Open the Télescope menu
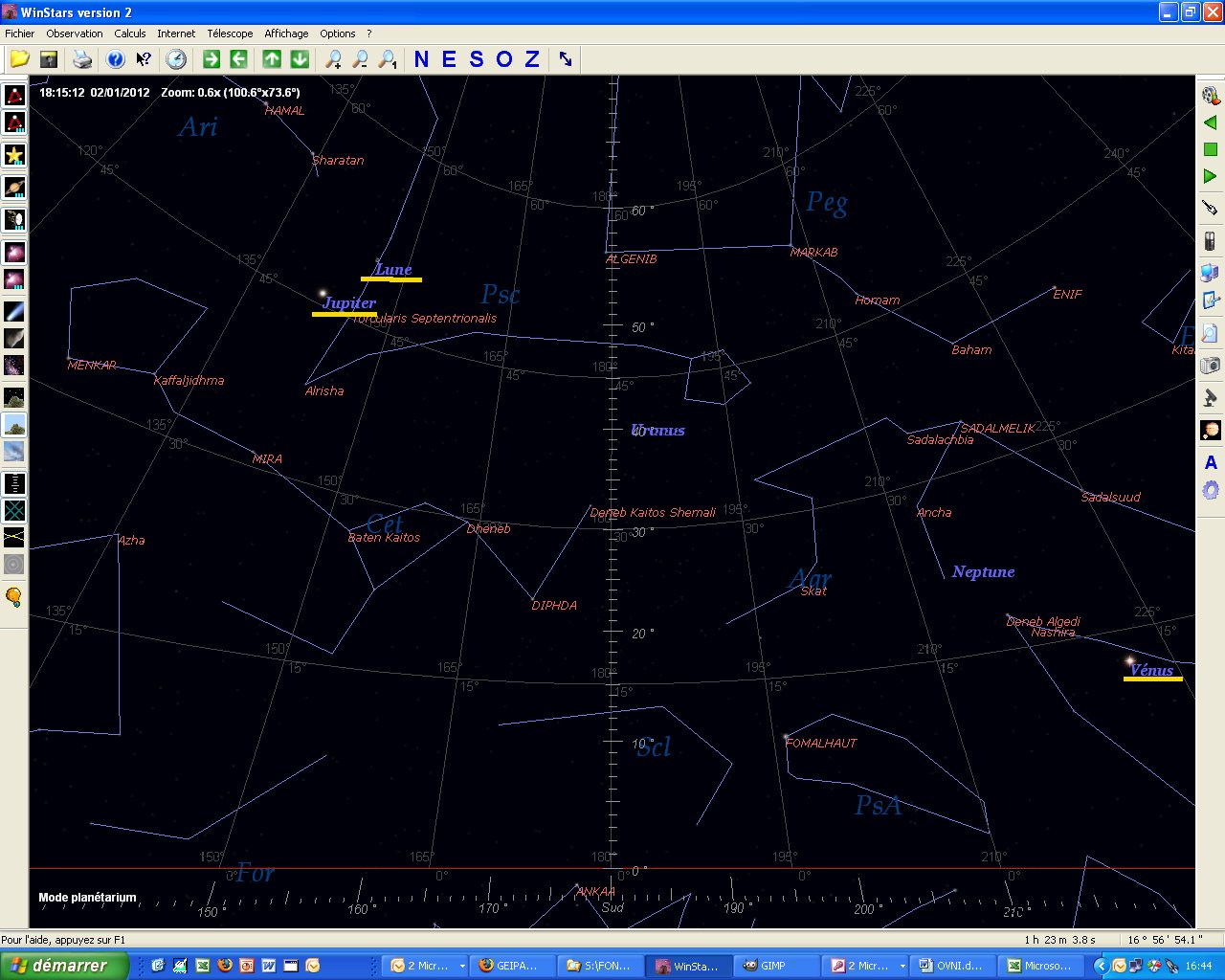This screenshot has width=1225, height=980. click(x=230, y=33)
